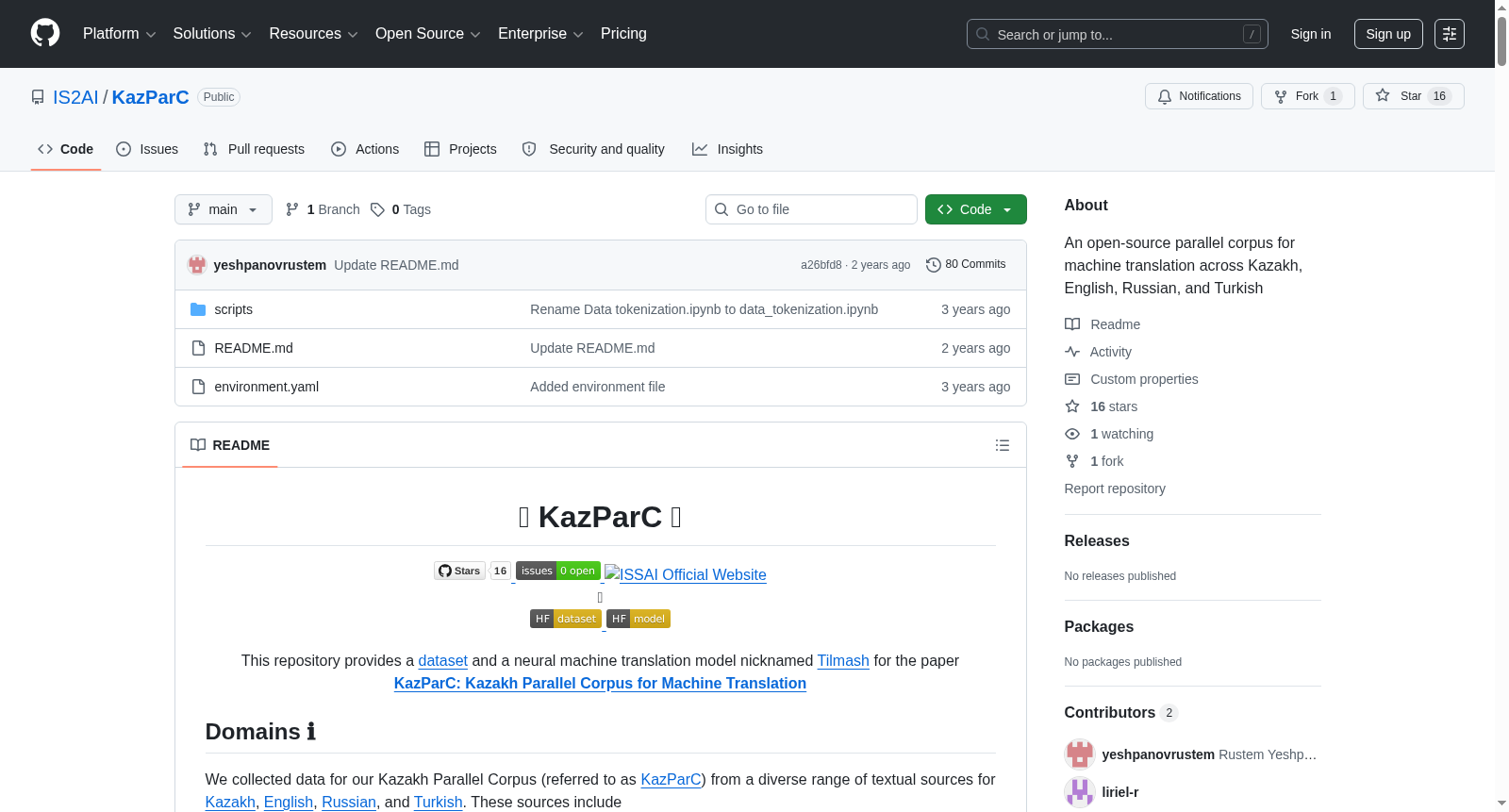
Task: Open the ISSAI Official Website link
Action: (x=686, y=574)
